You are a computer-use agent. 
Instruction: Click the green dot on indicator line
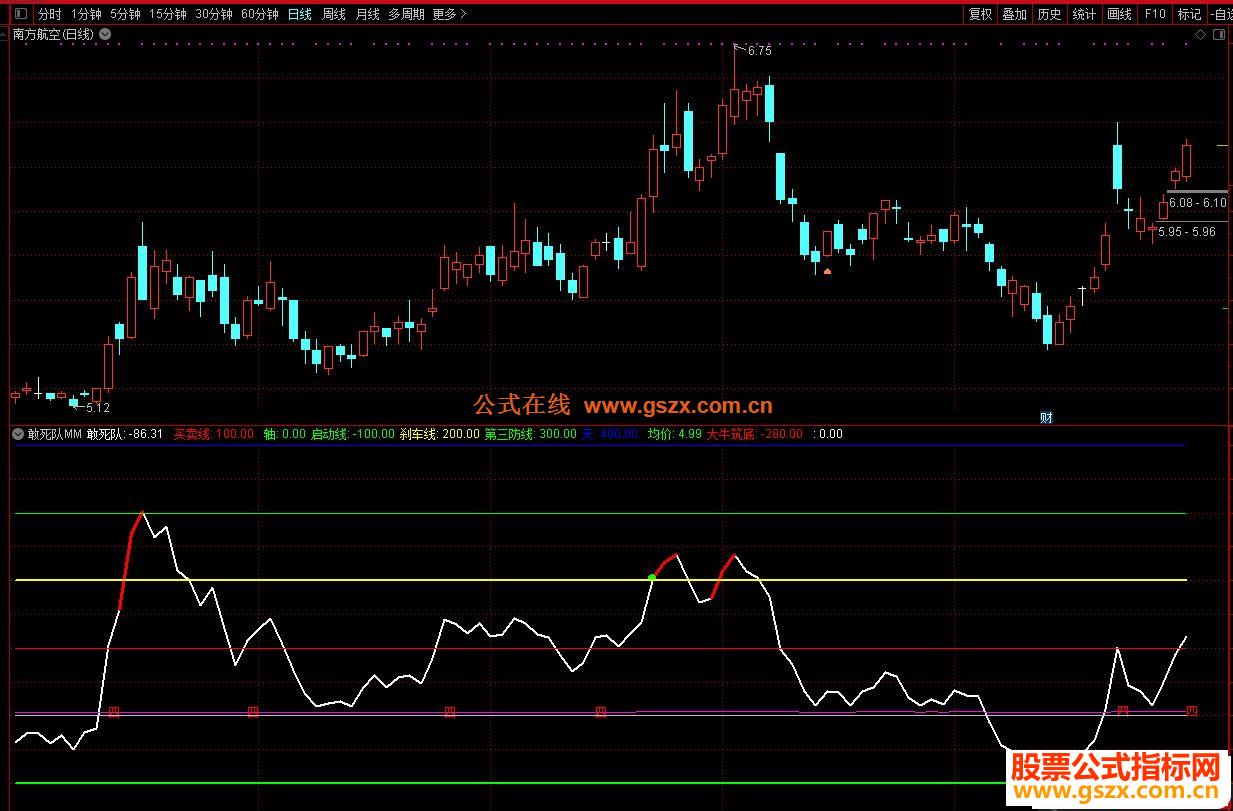(x=652, y=578)
